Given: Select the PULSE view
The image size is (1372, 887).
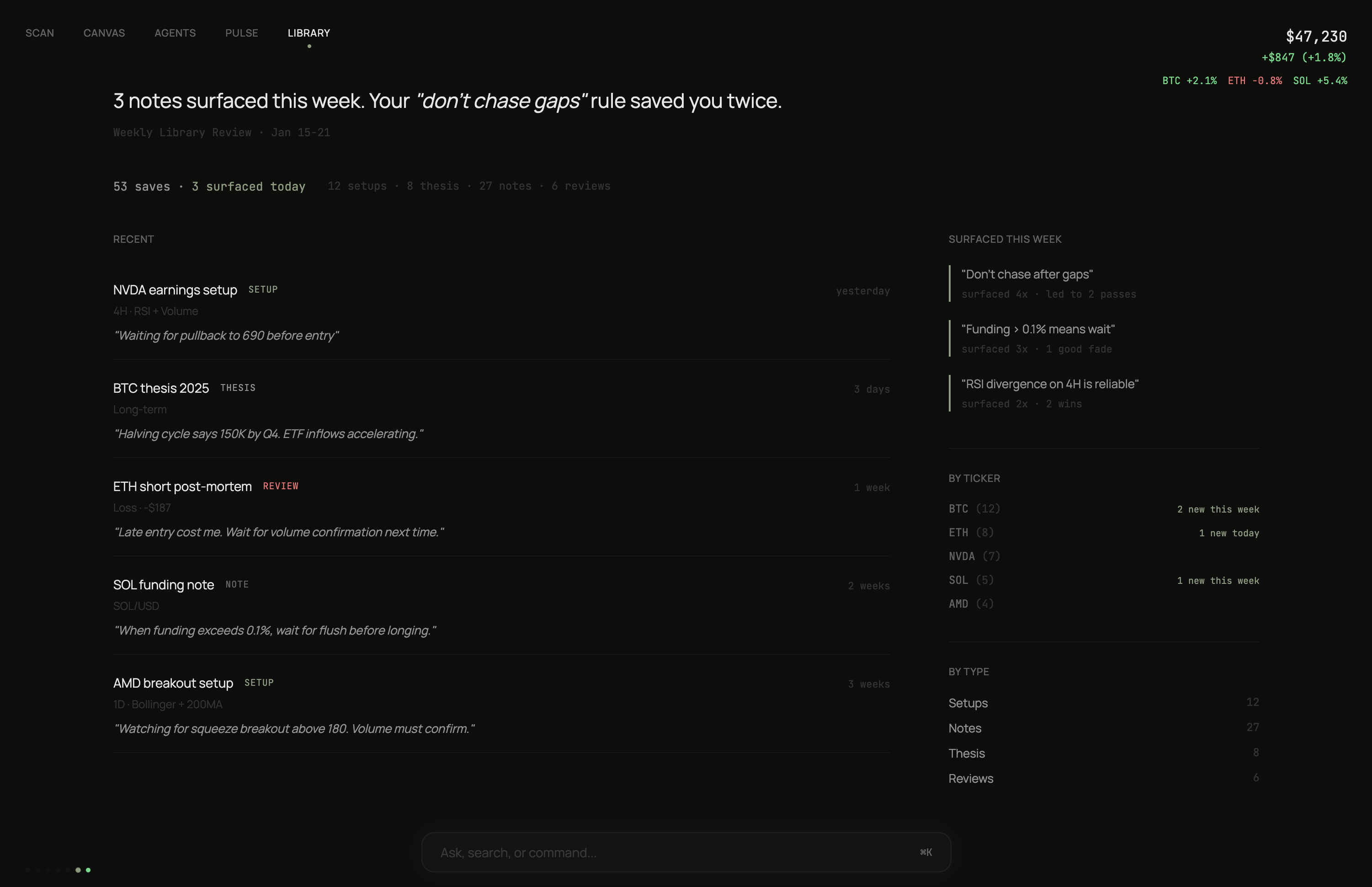Looking at the screenshot, I should (x=241, y=33).
